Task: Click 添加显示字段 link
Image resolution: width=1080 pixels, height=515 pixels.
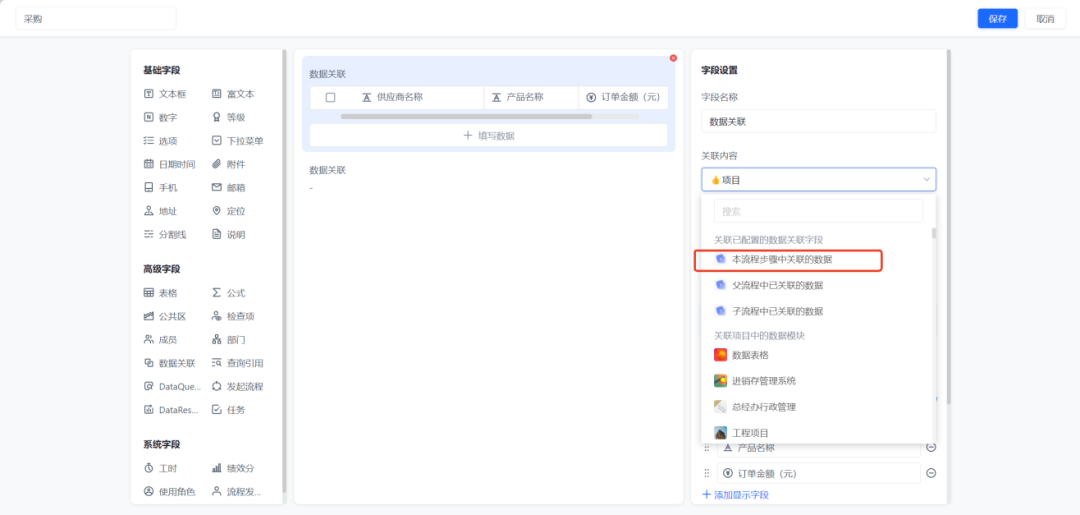Action: point(735,494)
